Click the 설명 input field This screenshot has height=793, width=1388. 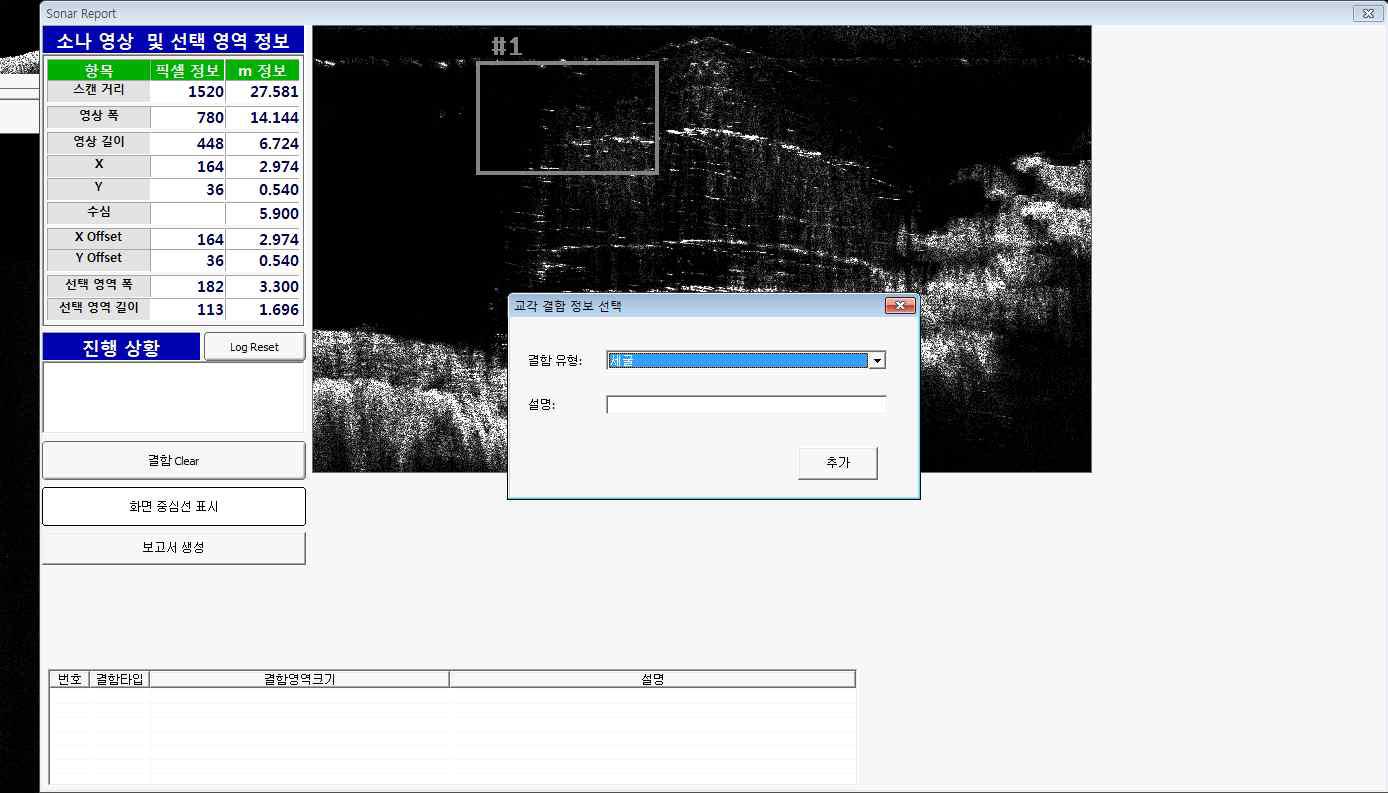click(746, 405)
